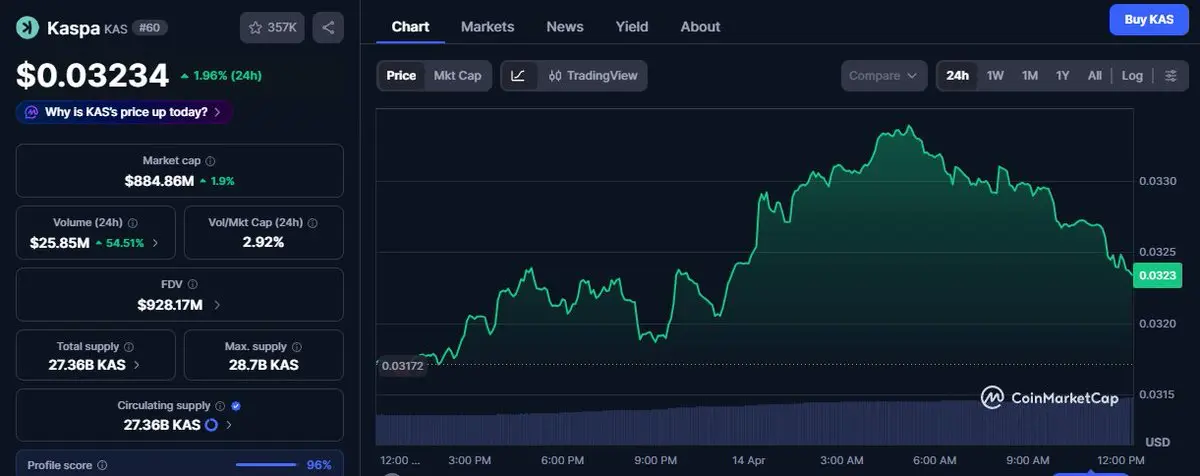Toggle the Log scale option
Image resolution: width=1200 pixels, height=476 pixels.
click(x=1132, y=76)
